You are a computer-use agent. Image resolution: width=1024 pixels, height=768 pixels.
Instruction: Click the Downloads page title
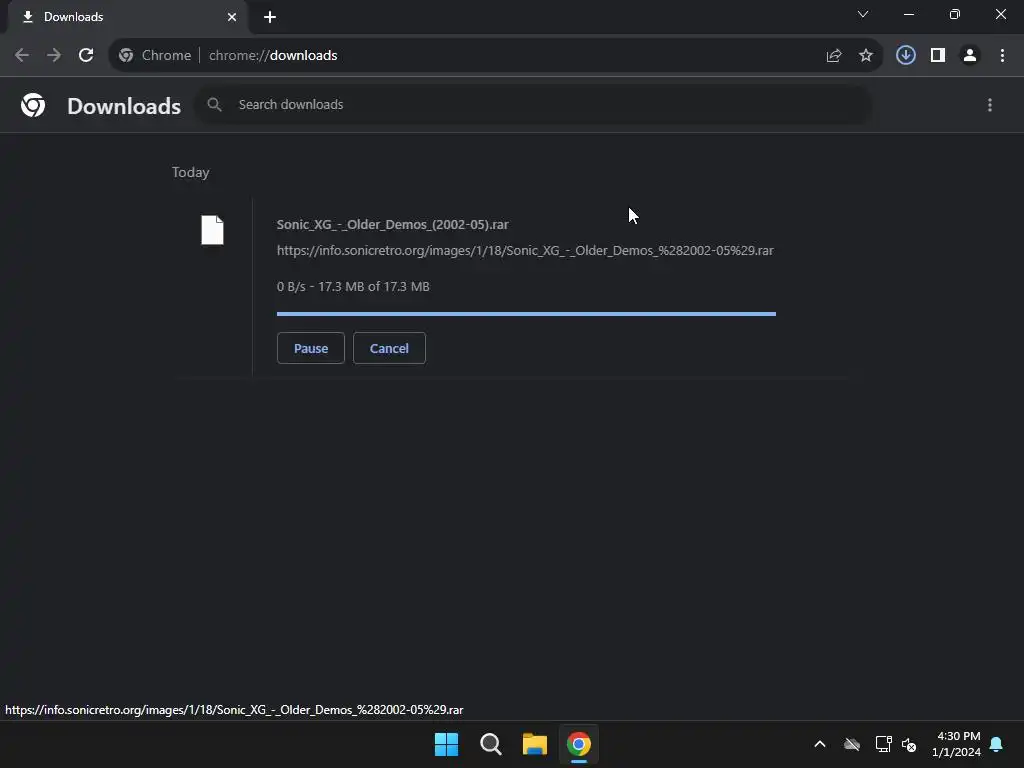click(124, 106)
